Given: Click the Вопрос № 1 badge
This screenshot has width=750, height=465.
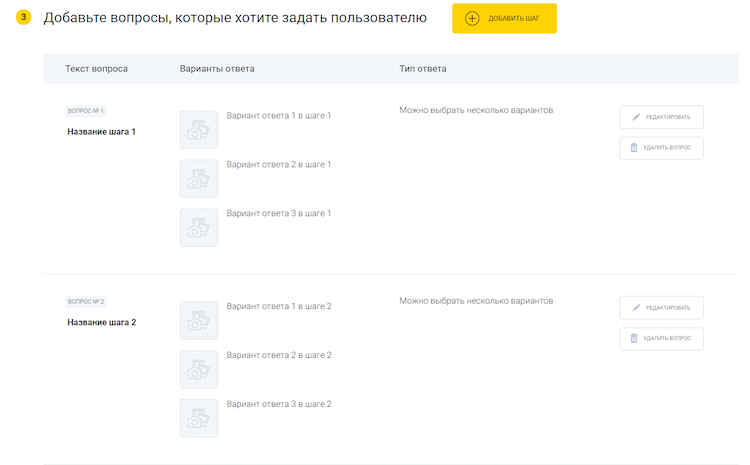Looking at the screenshot, I should pyautogui.click(x=85, y=110).
